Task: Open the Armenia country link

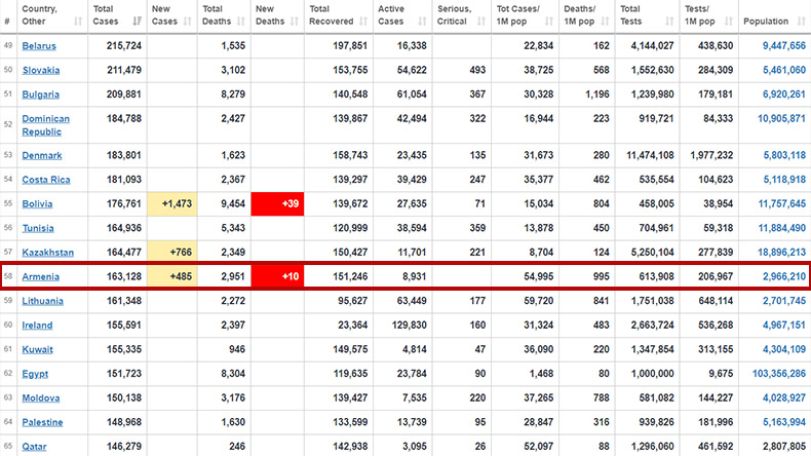Action: click(40, 277)
